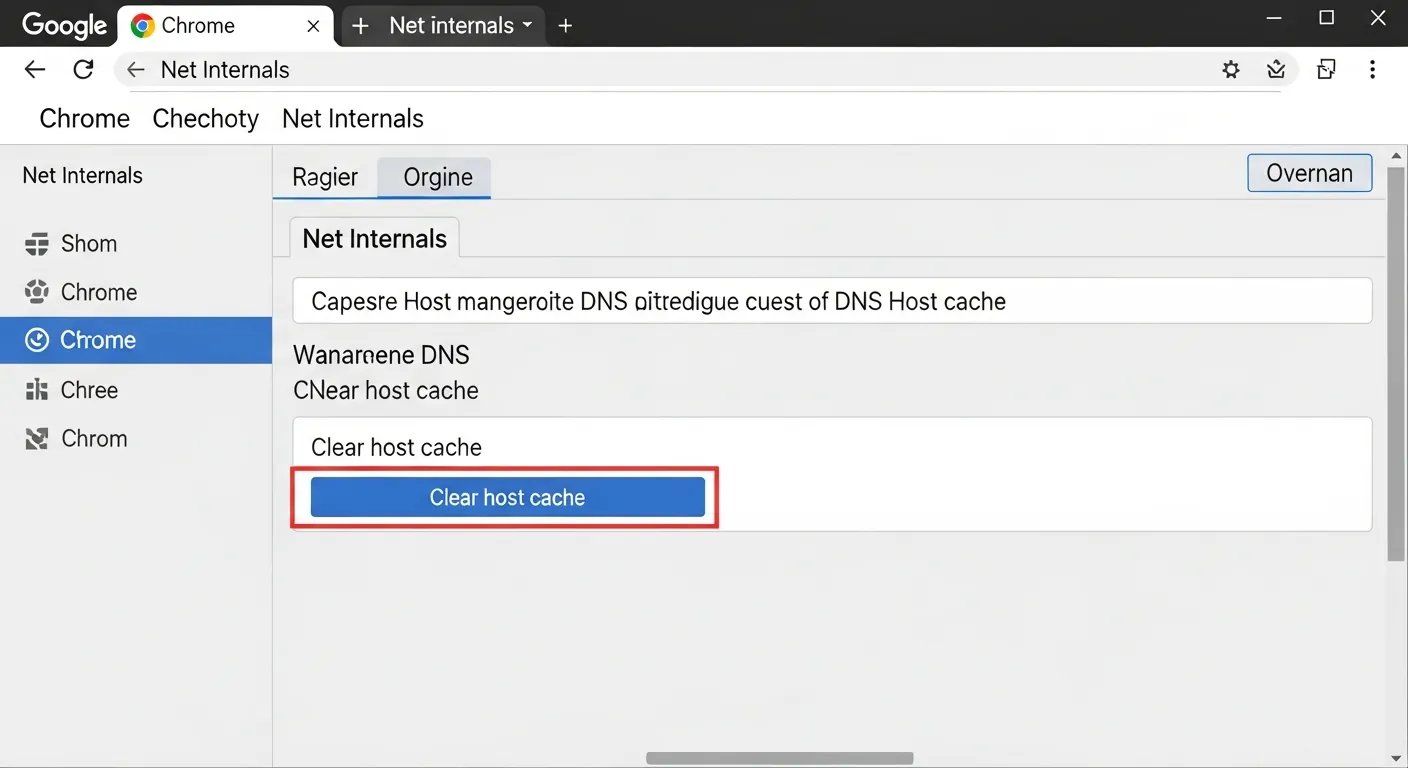Click the left arrow inside the address bar
Image resolution: width=1408 pixels, height=768 pixels.
[x=136, y=70]
